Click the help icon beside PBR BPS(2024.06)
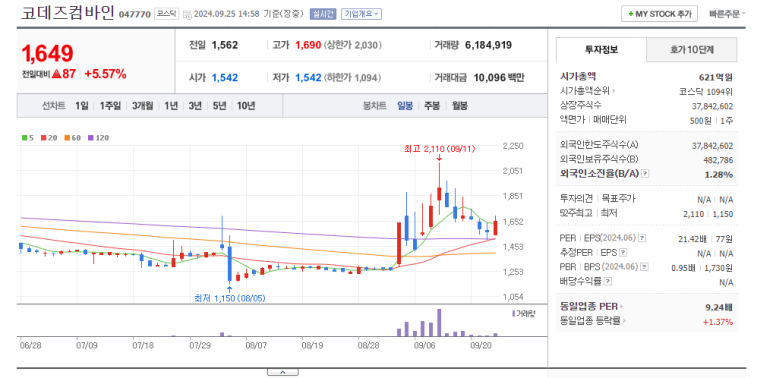Viewport: 773px width, 378px height. click(644, 267)
